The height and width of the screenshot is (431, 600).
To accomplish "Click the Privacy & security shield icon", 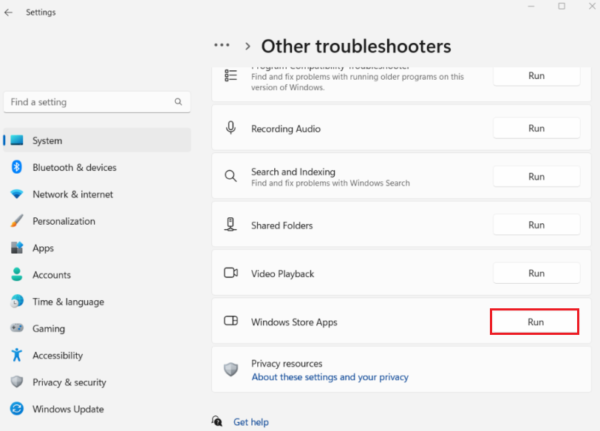I will tap(17, 382).
